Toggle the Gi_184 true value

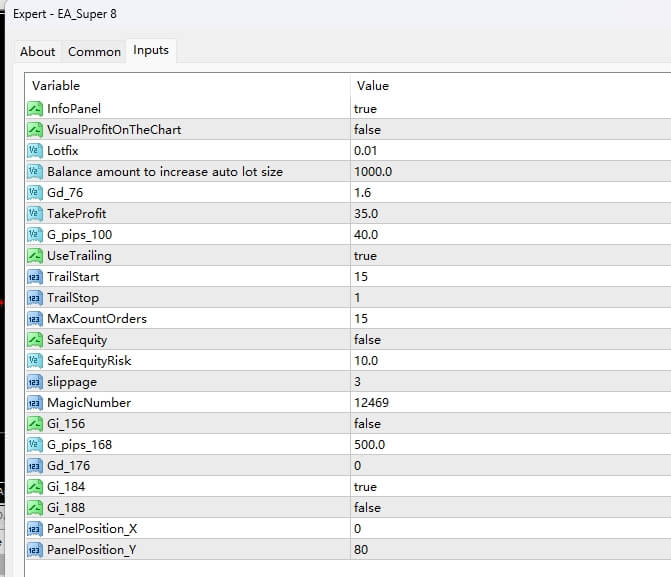tap(365, 486)
